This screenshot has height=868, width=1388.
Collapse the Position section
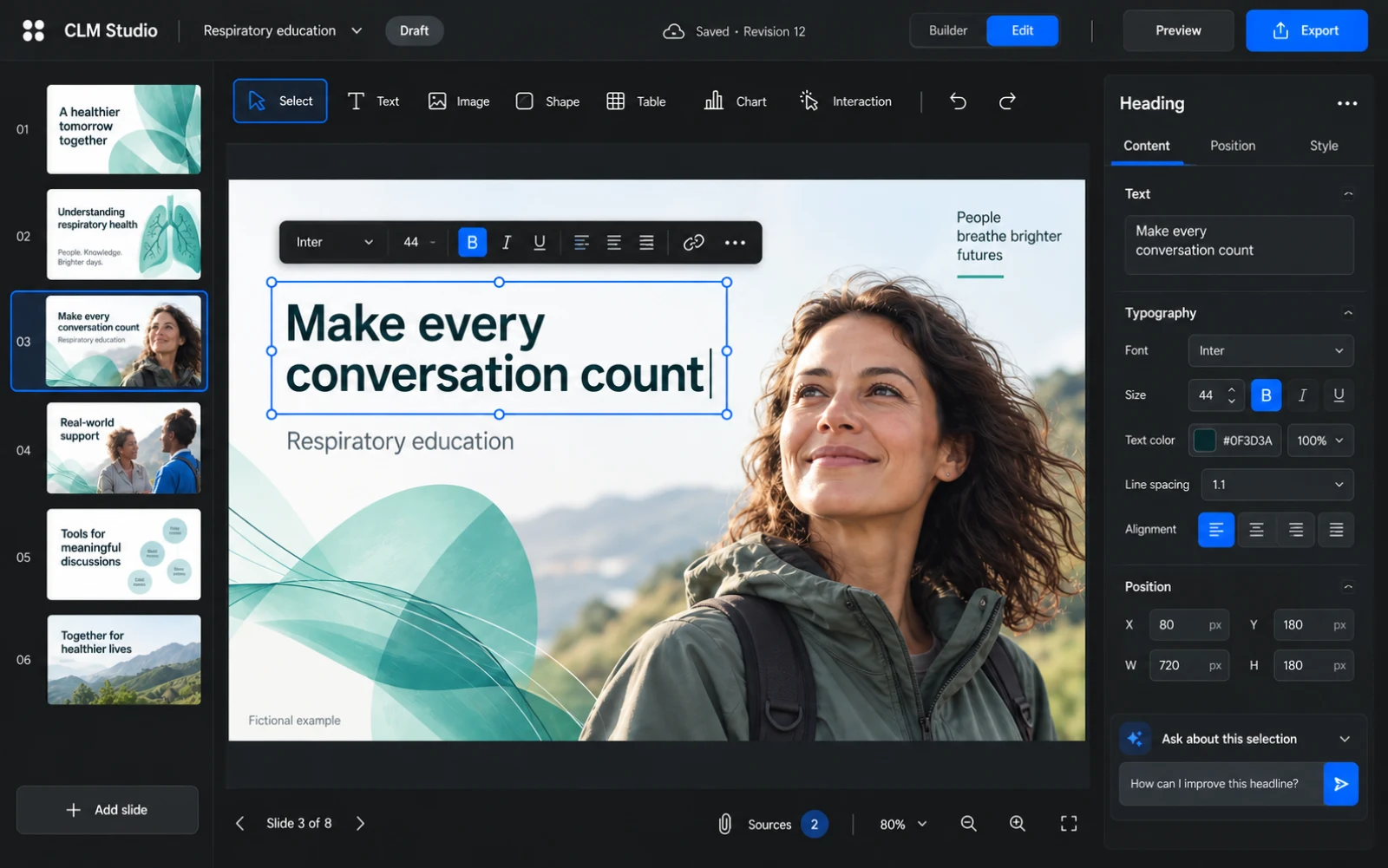tap(1348, 587)
